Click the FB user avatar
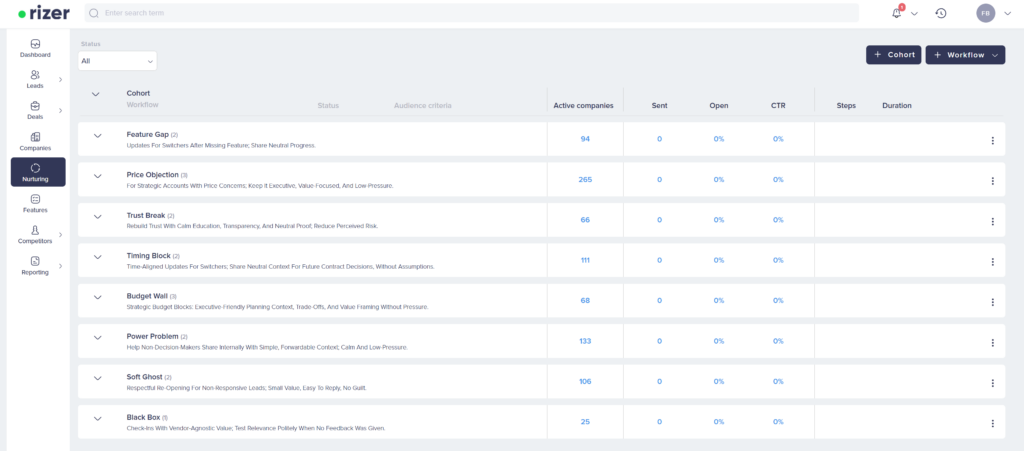The image size is (1024, 451). [x=986, y=13]
